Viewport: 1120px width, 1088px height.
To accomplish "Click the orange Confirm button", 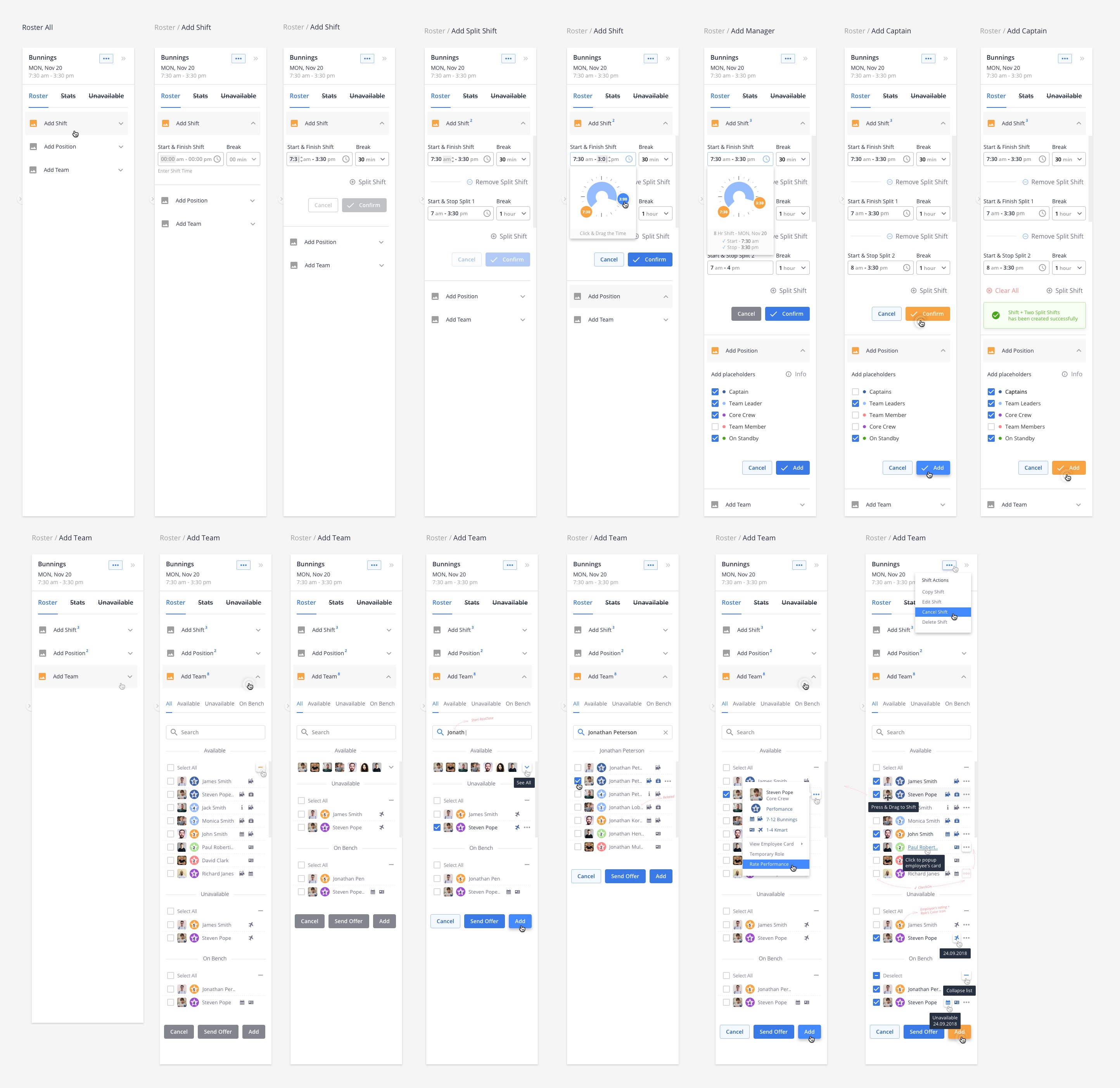I will click(927, 314).
